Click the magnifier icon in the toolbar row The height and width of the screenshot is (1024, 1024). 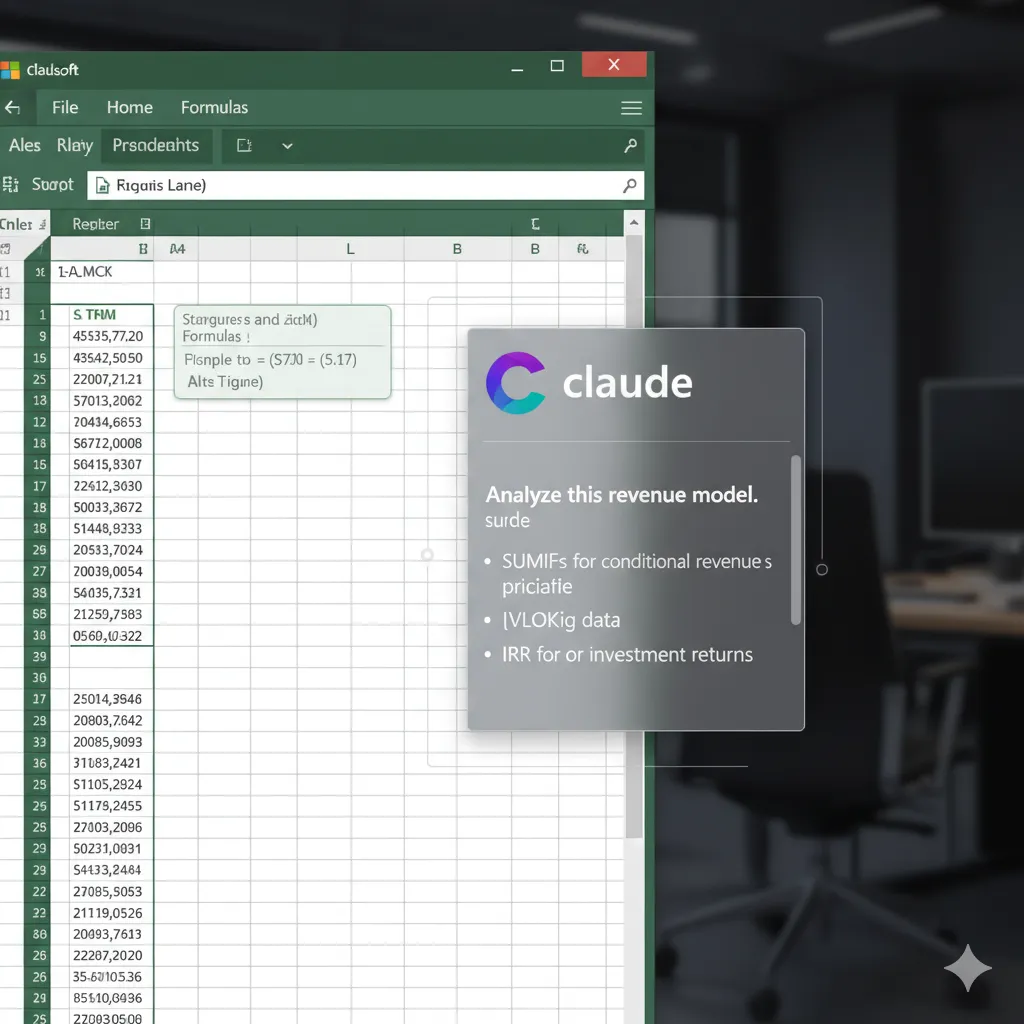(x=630, y=146)
